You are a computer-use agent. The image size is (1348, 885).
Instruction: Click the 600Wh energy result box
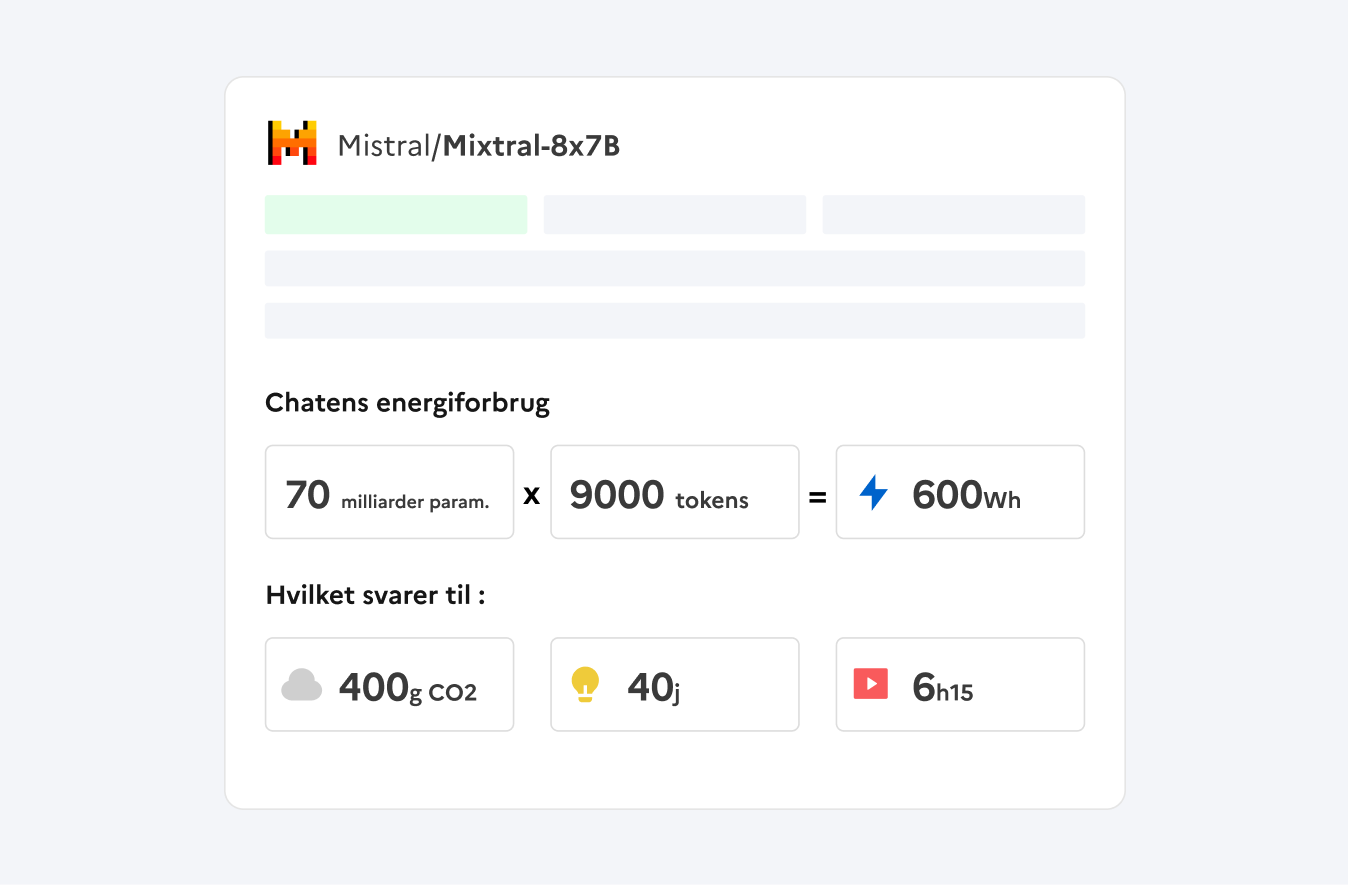(x=960, y=492)
